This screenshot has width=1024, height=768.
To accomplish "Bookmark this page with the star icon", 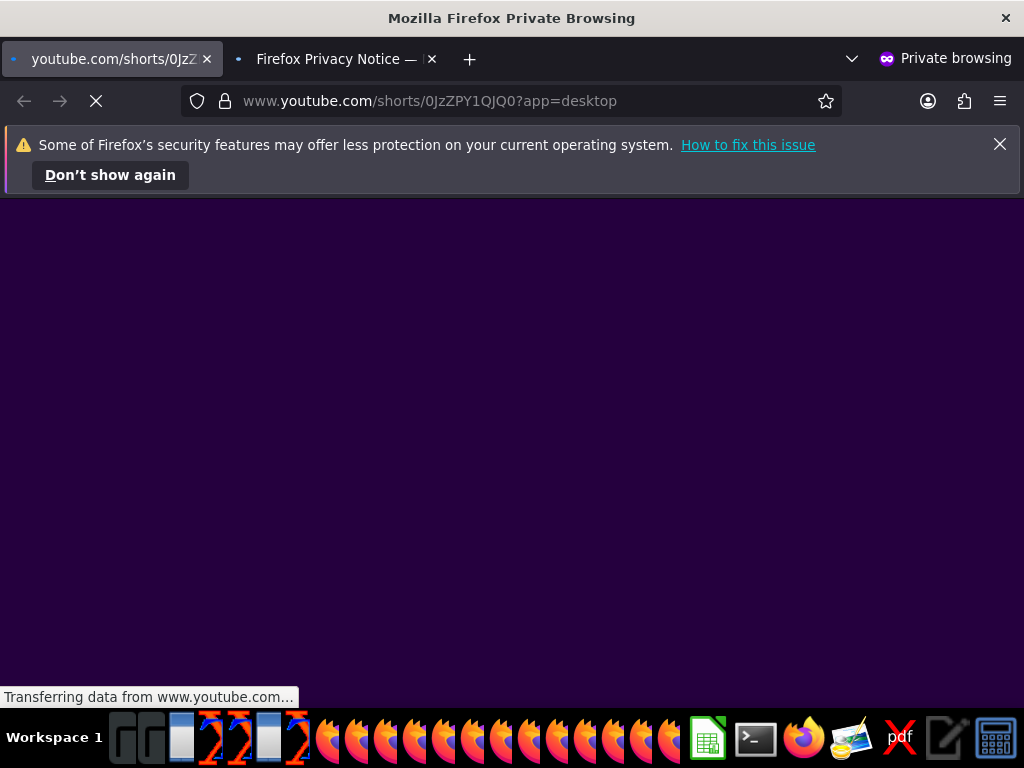I will [x=825, y=101].
